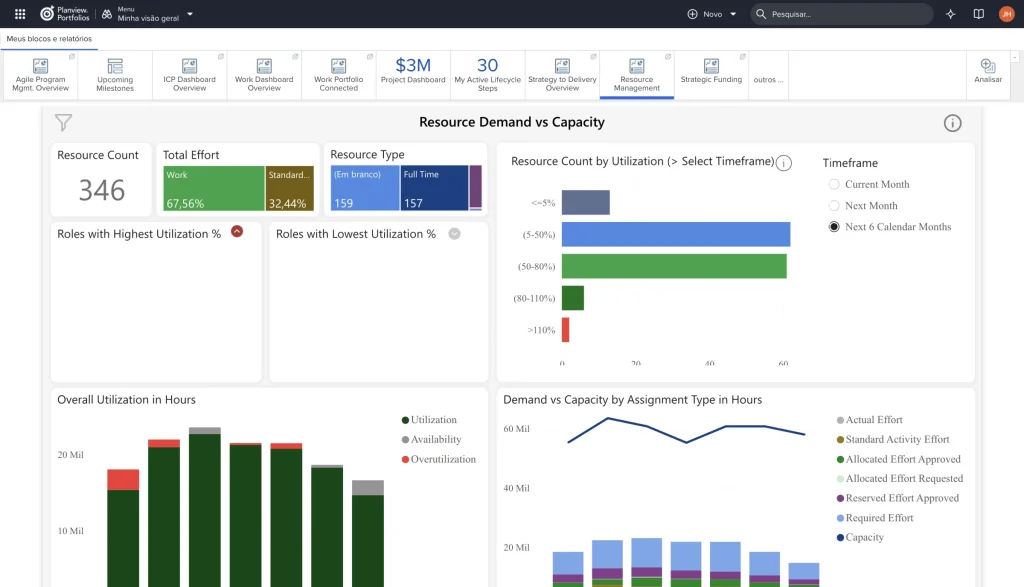Click the Planview Portfolios logo
1024x587 pixels.
click(65, 14)
